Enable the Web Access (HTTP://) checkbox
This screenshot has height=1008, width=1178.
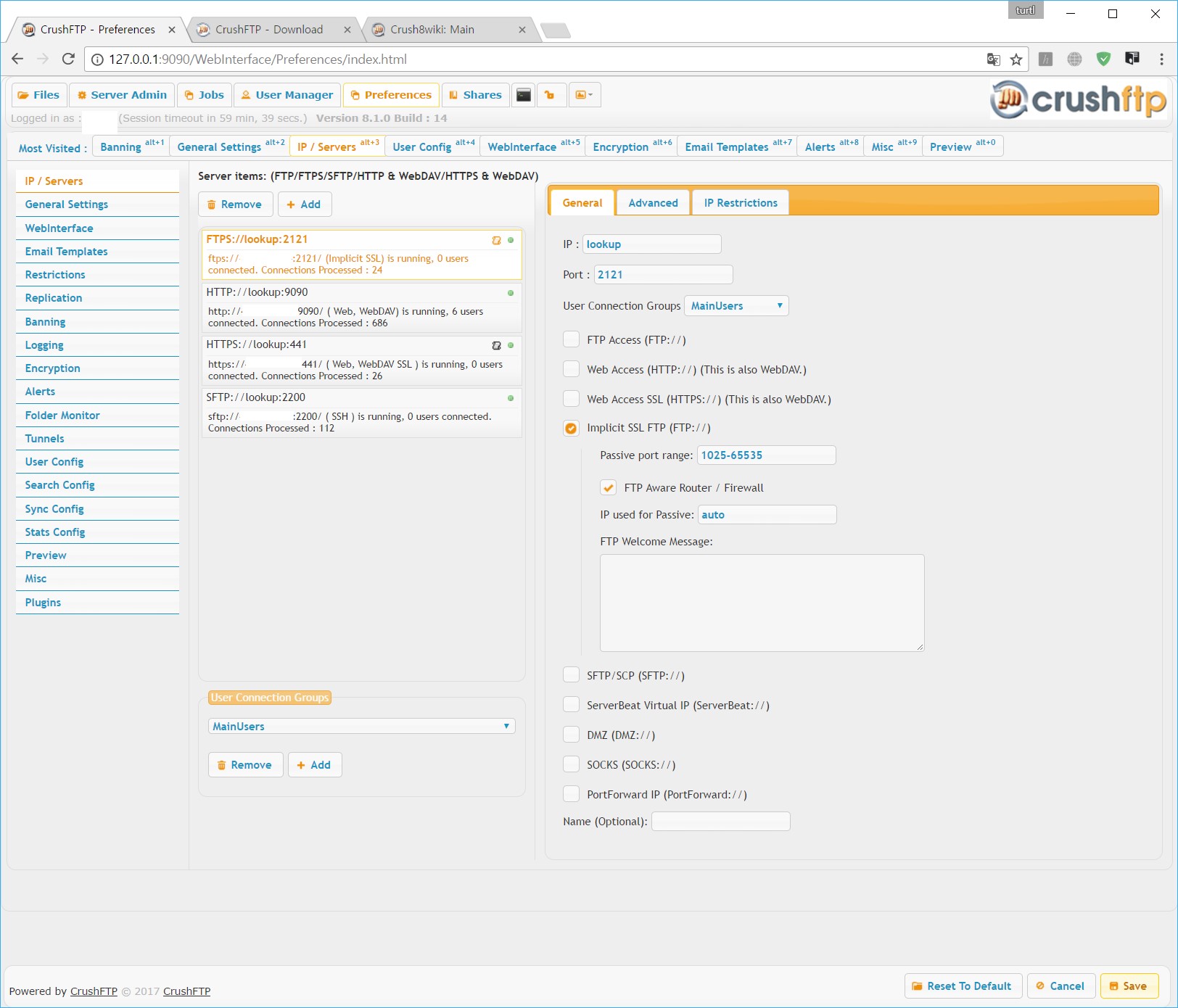click(572, 369)
